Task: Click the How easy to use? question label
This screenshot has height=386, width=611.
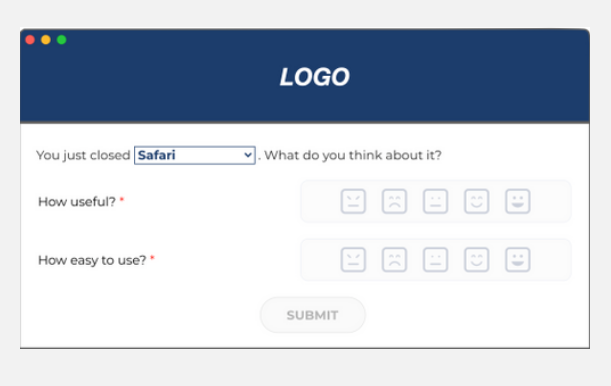Action: pyautogui.click(x=92, y=260)
